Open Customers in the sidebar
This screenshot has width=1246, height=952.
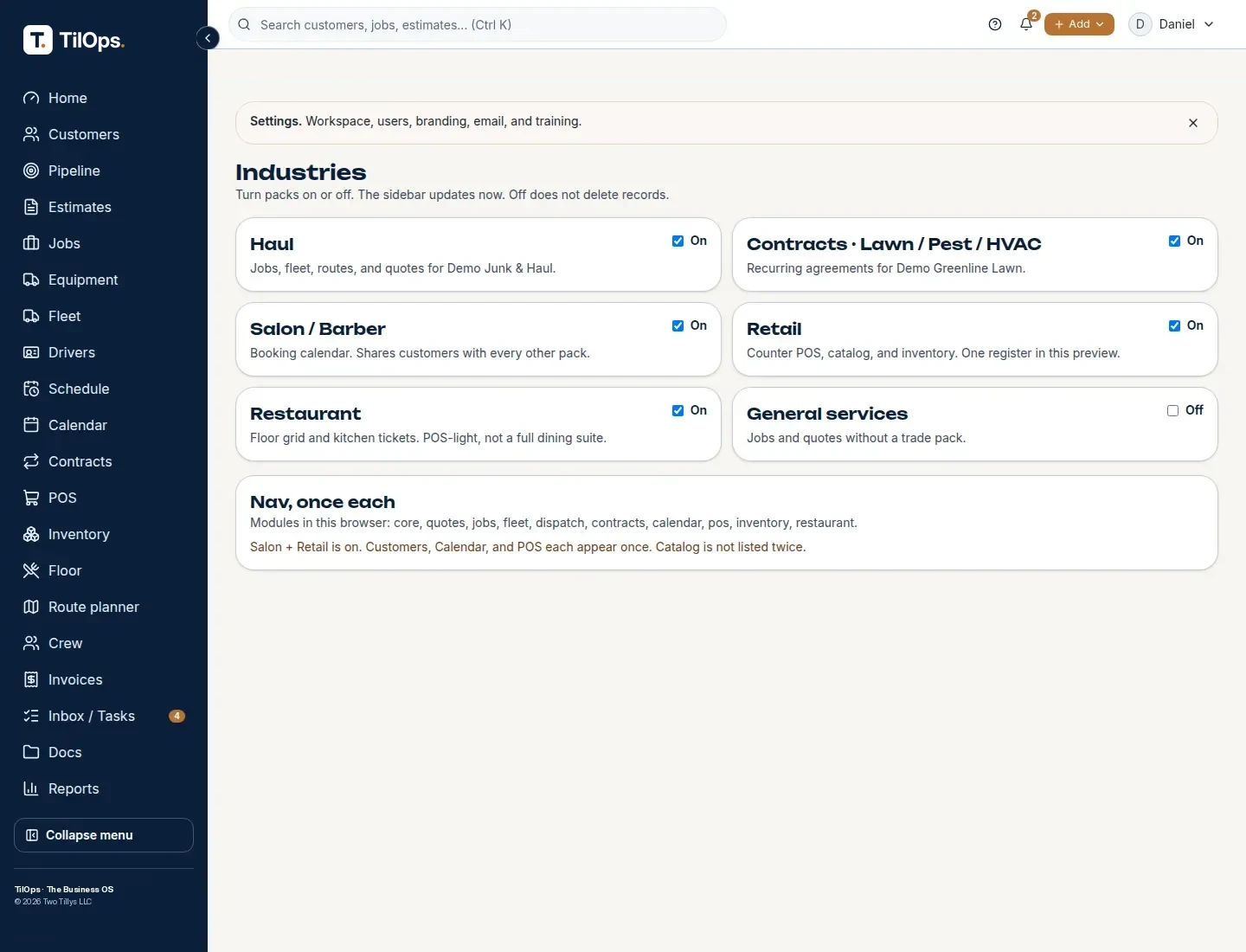104,134
